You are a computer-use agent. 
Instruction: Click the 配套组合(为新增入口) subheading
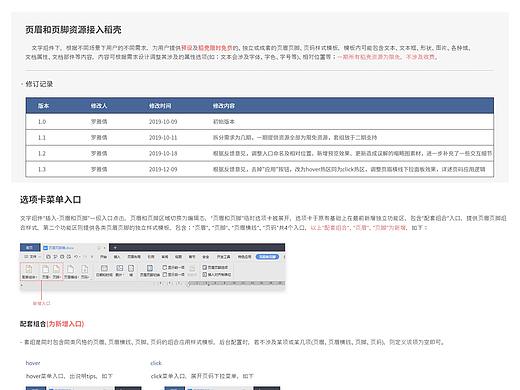[52, 324]
